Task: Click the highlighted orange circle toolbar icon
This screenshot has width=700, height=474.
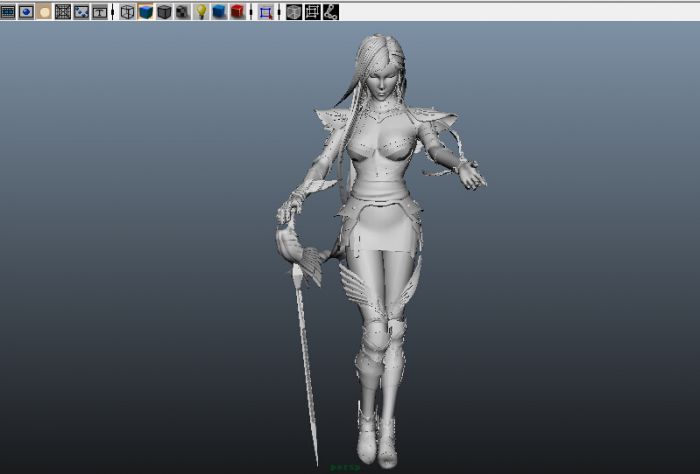Action: click(44, 12)
